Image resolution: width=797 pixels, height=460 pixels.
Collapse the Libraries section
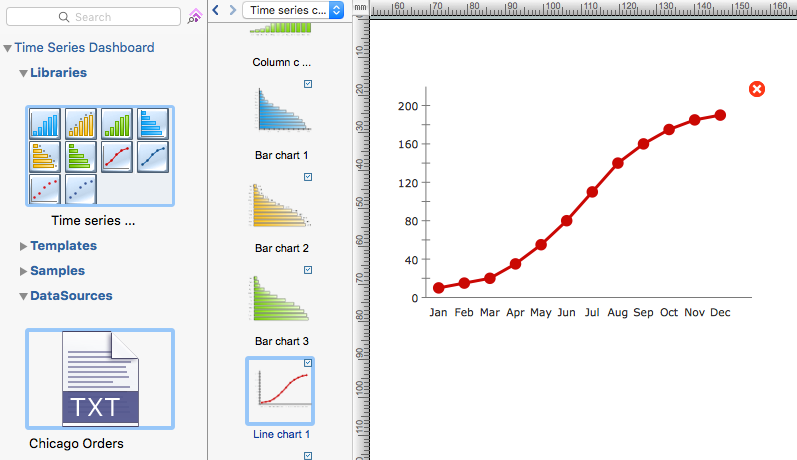point(23,73)
